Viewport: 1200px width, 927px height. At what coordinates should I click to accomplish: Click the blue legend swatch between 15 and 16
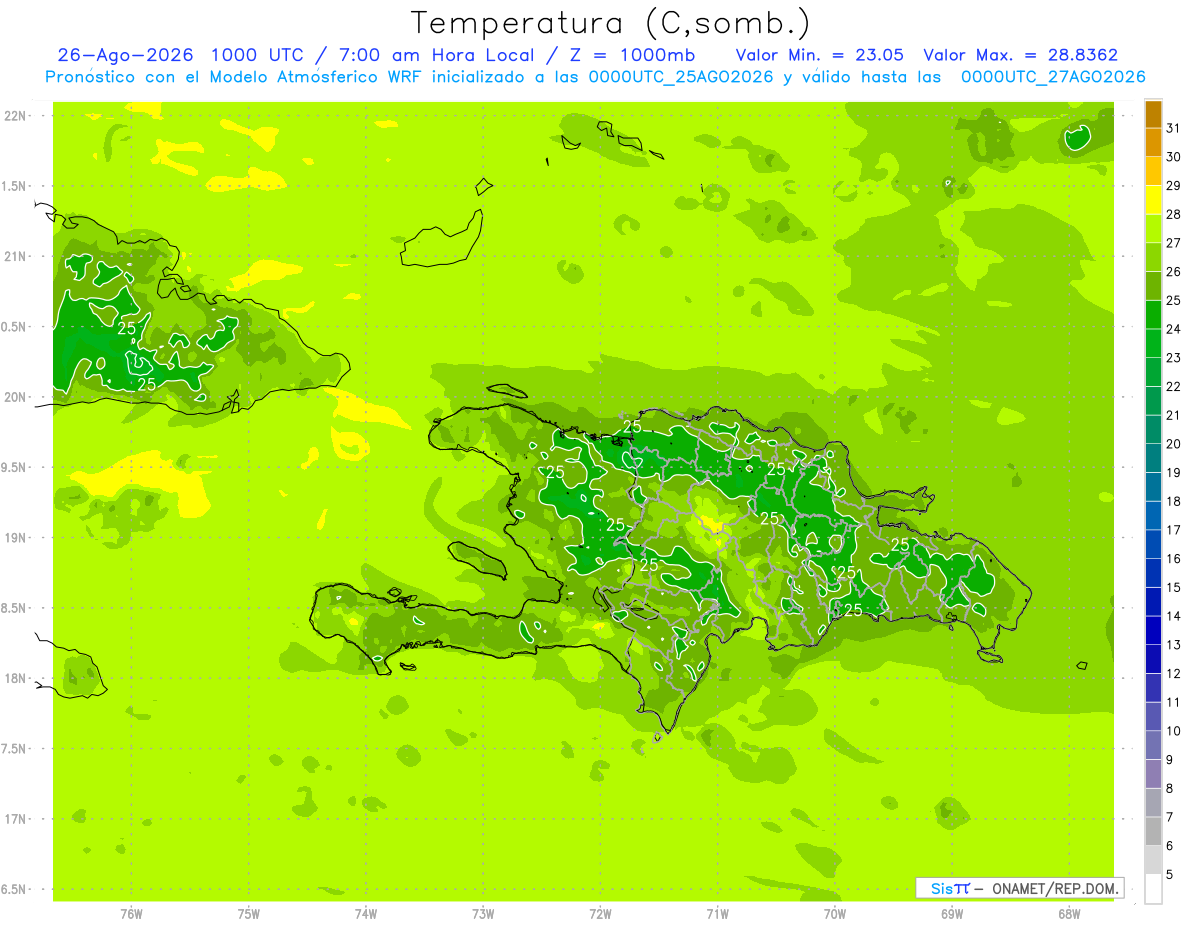coord(1153,573)
